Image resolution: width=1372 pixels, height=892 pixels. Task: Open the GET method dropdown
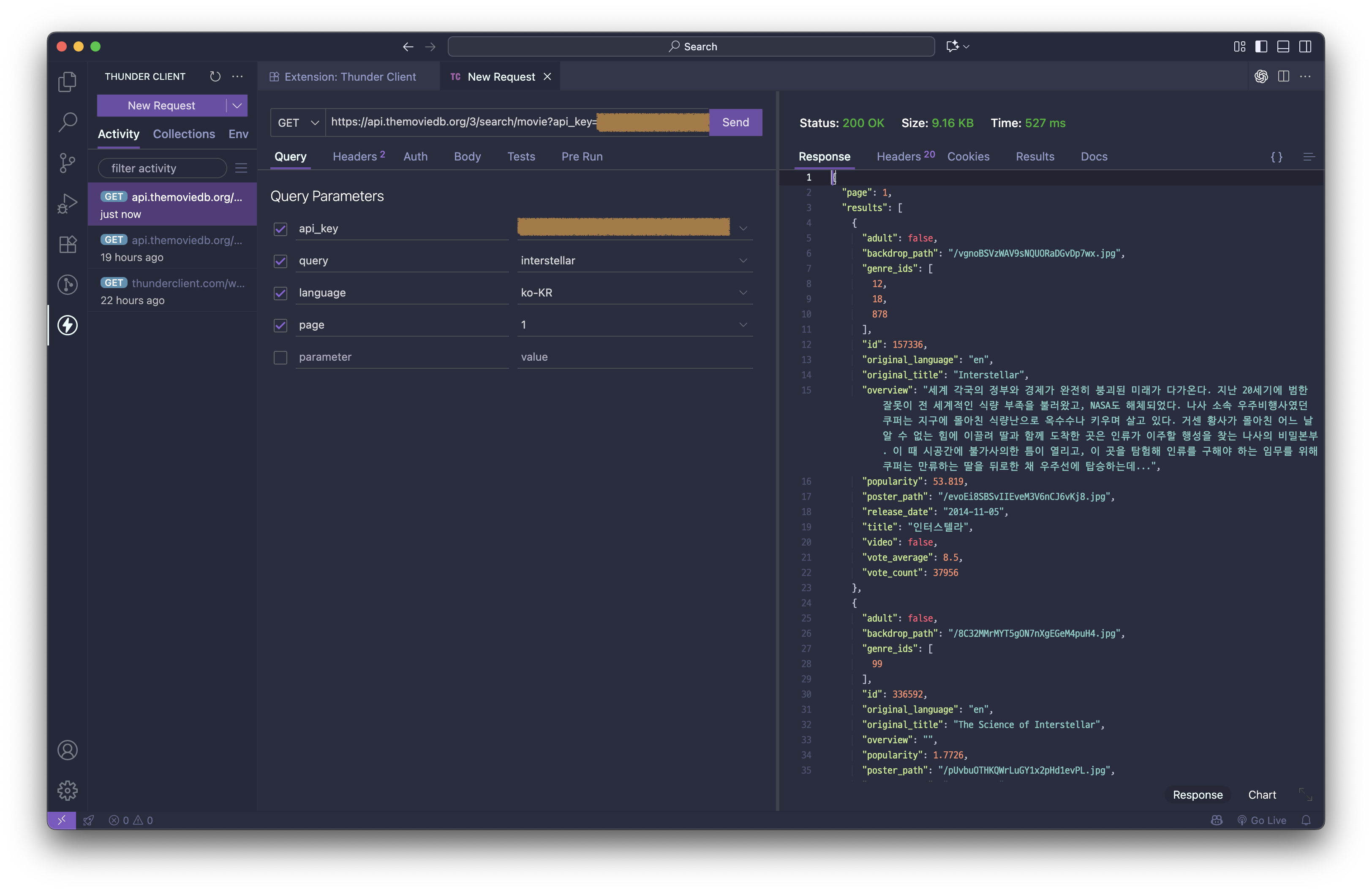coord(297,123)
